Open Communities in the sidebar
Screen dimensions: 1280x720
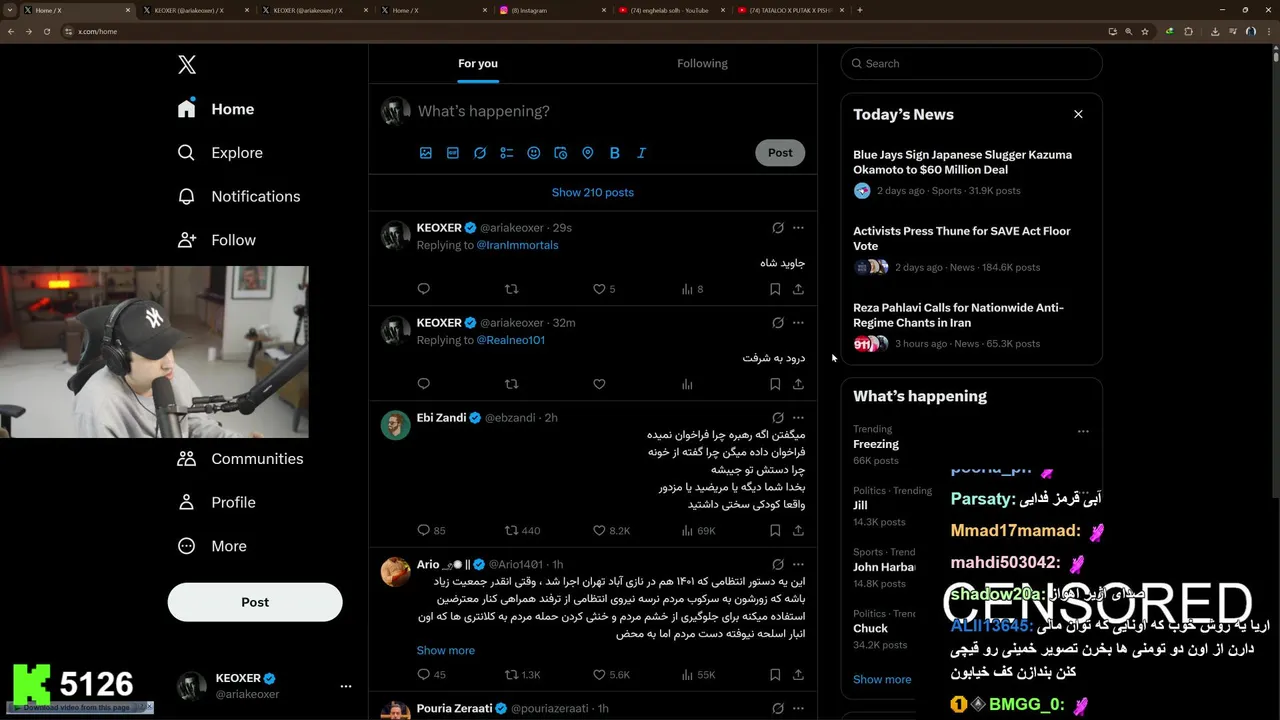click(x=240, y=459)
